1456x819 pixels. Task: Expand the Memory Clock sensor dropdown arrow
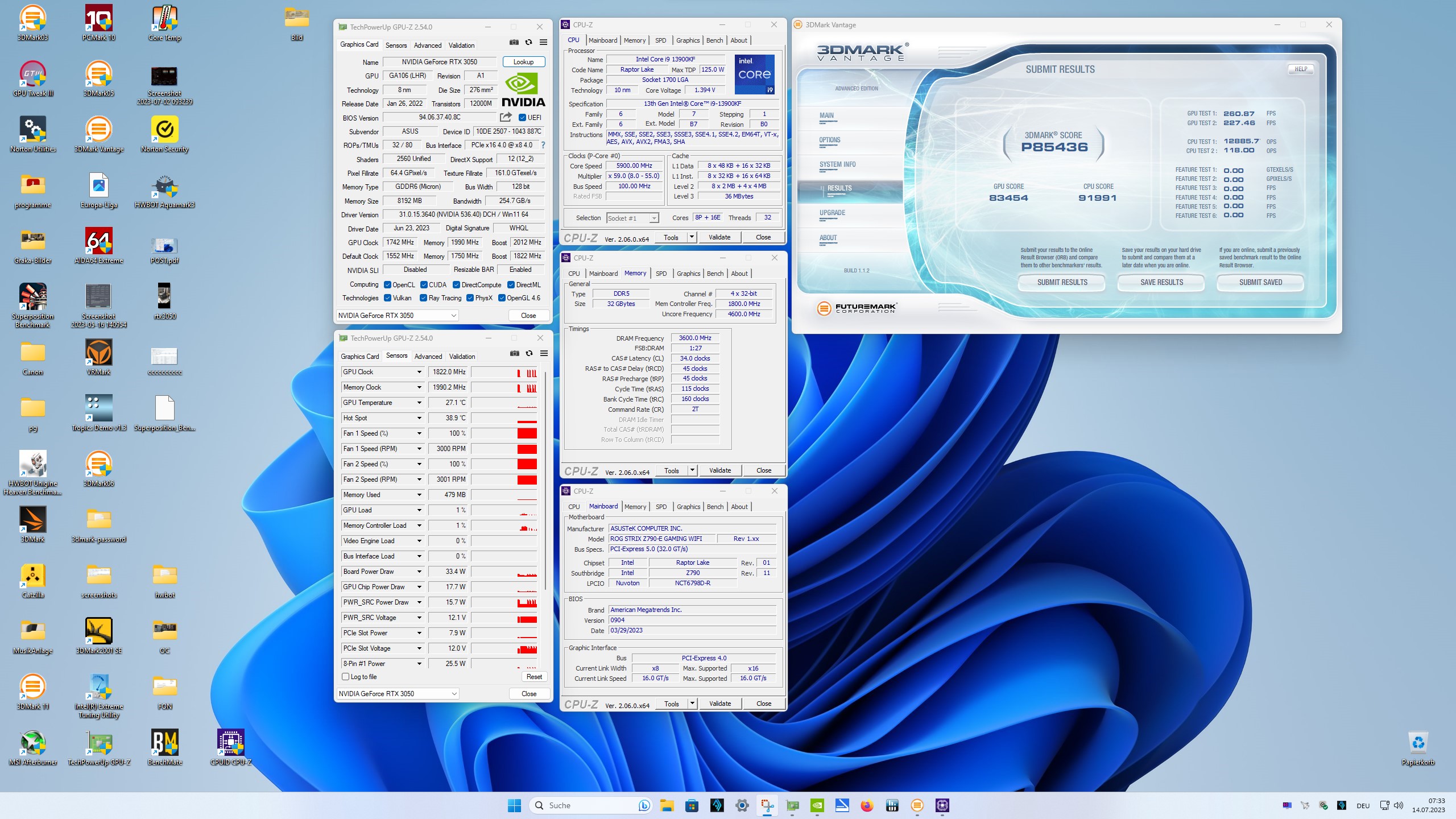click(419, 387)
